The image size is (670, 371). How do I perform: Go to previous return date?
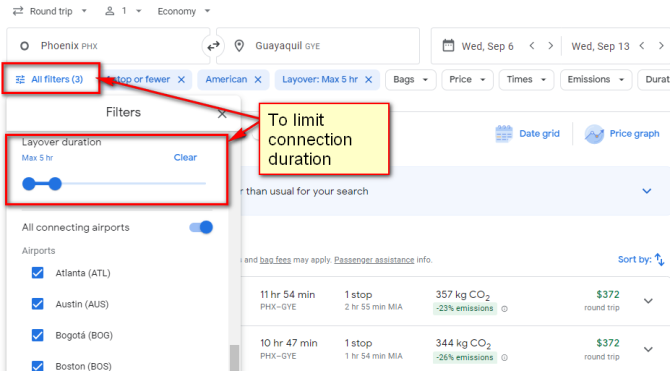click(642, 46)
